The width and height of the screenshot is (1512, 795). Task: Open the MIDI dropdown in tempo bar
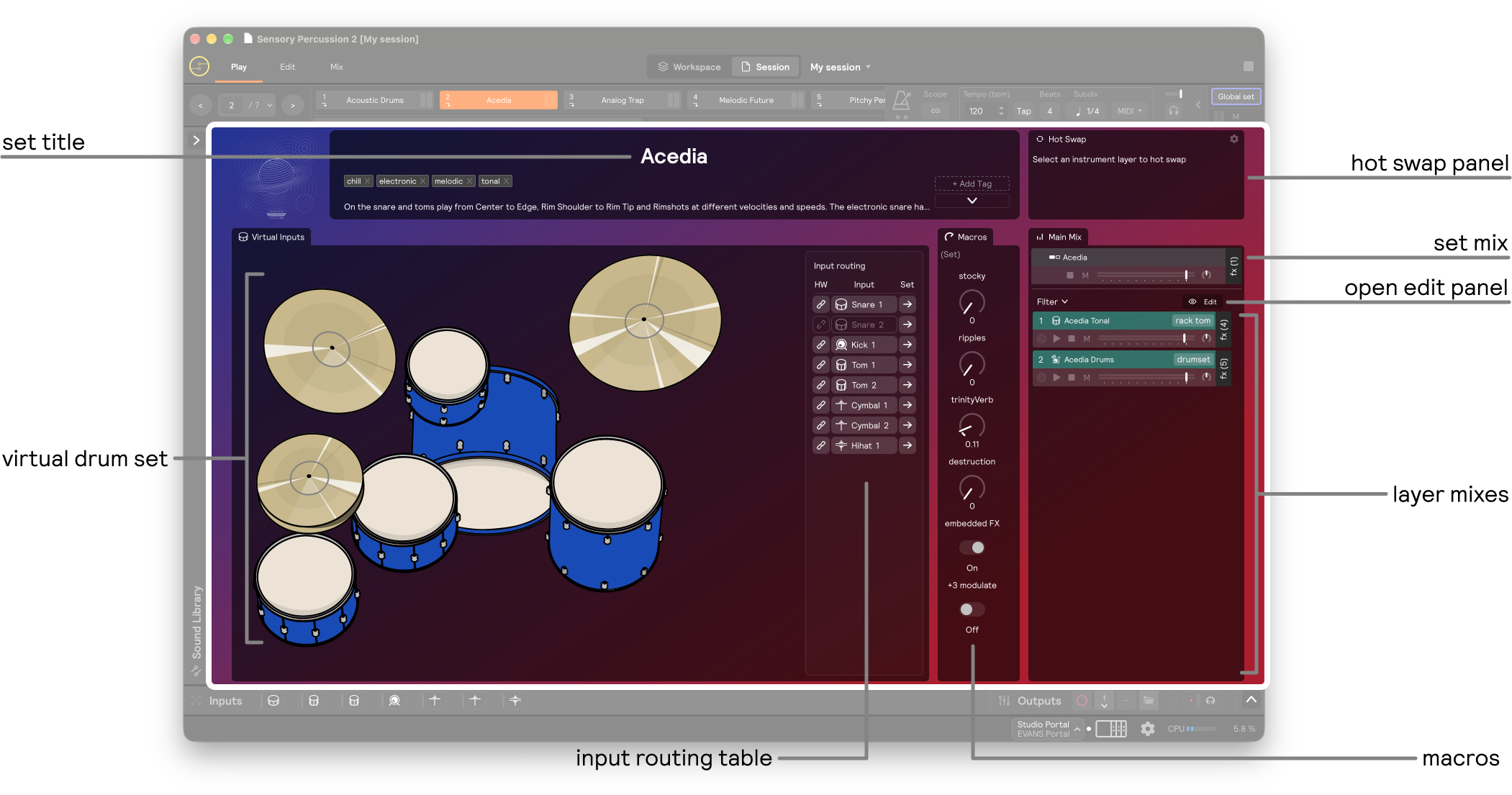(x=1130, y=111)
